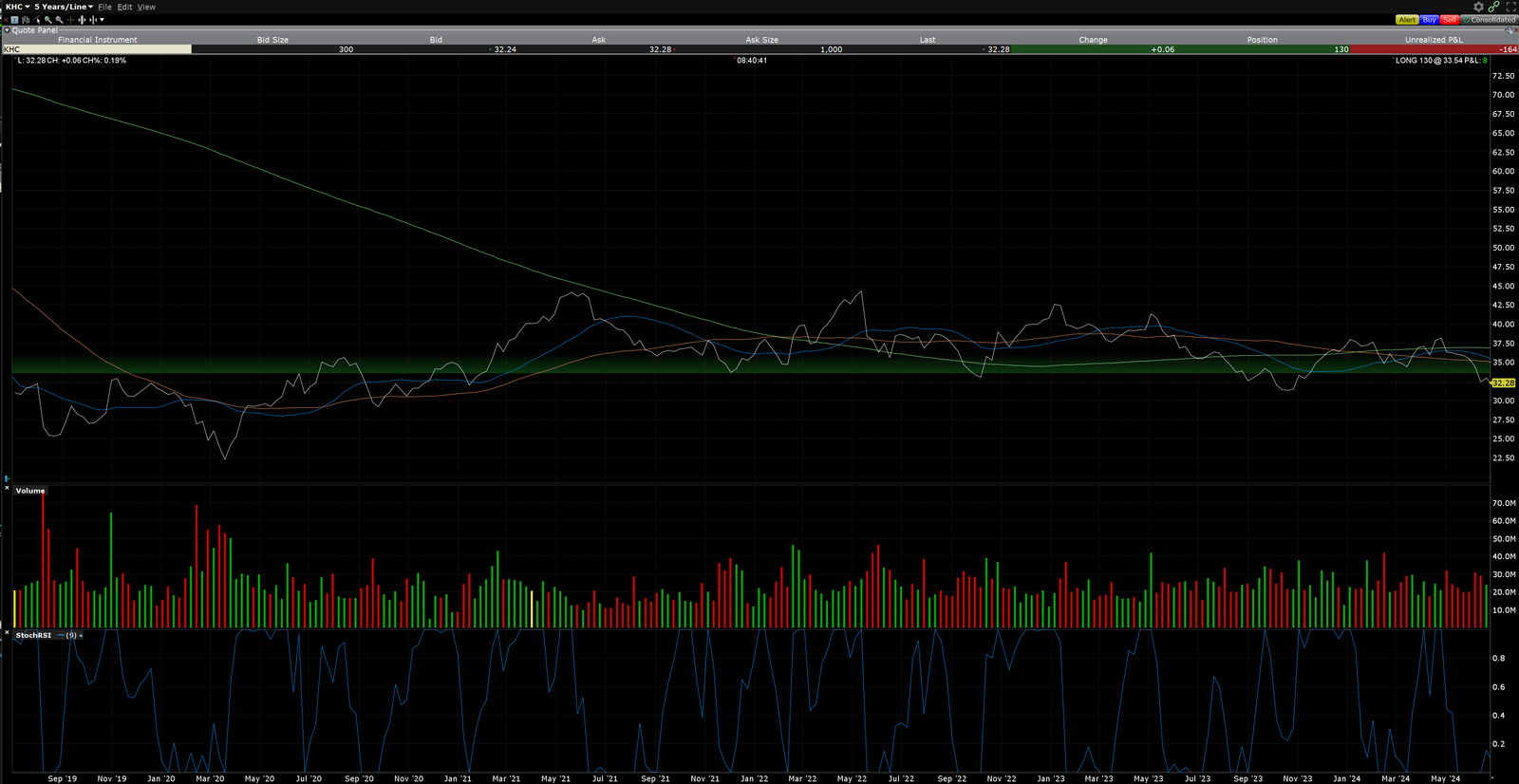Click the green chain link icon

click(x=1494, y=7)
